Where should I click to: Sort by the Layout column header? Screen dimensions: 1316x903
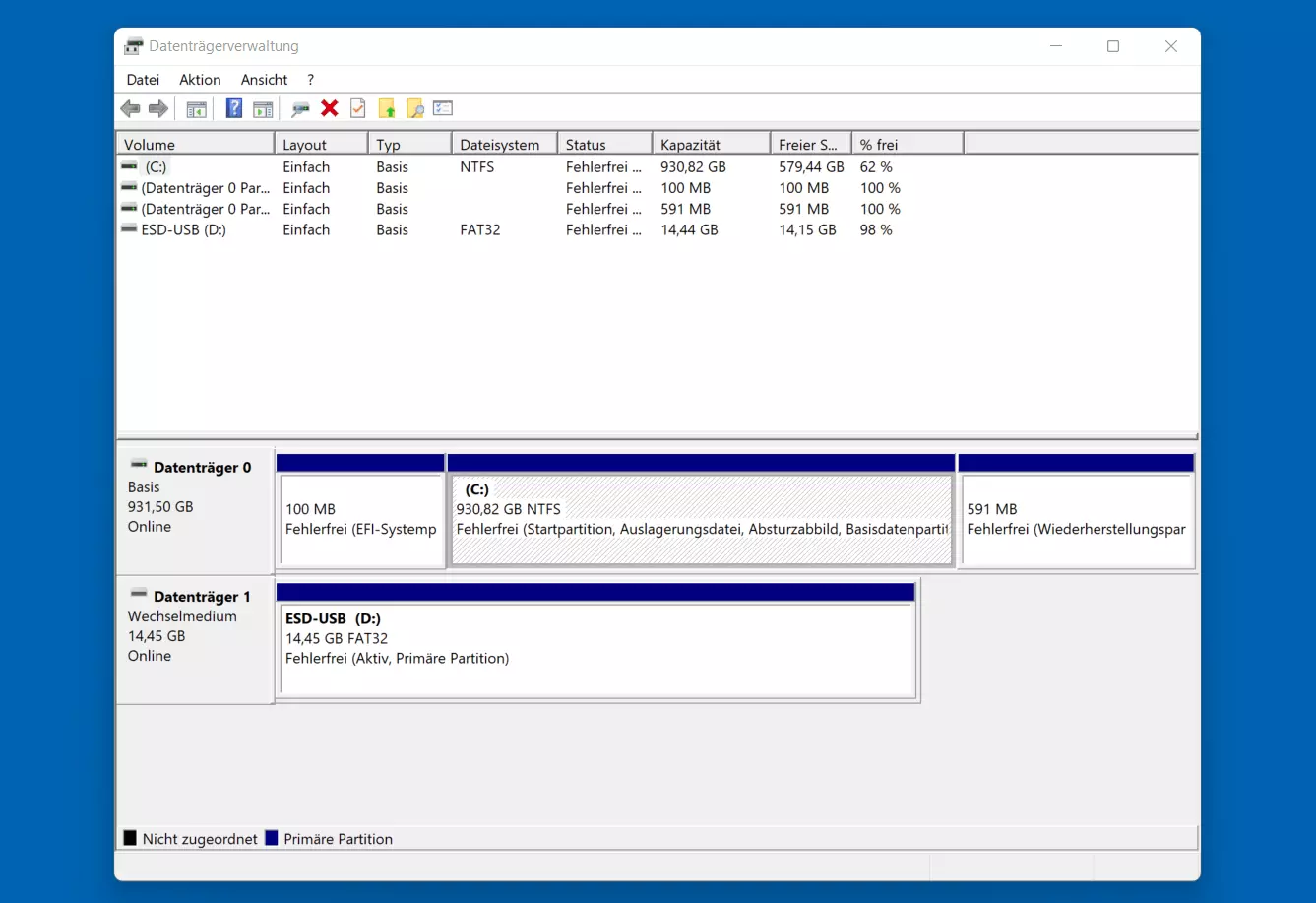coord(321,144)
